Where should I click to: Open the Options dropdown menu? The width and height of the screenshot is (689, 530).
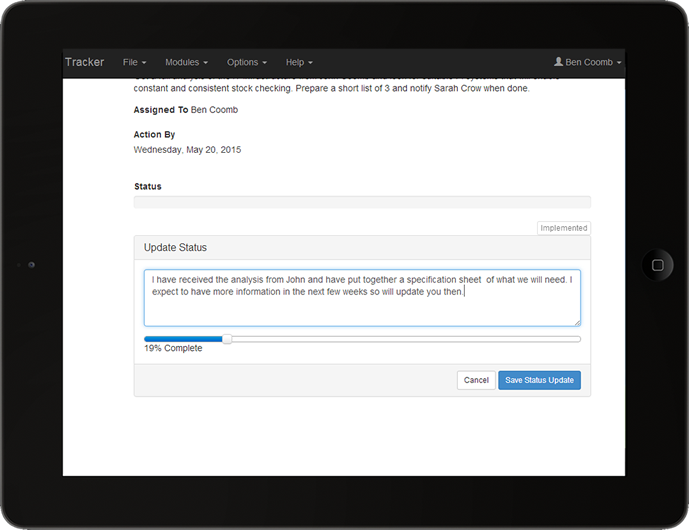pyautogui.click(x=246, y=62)
